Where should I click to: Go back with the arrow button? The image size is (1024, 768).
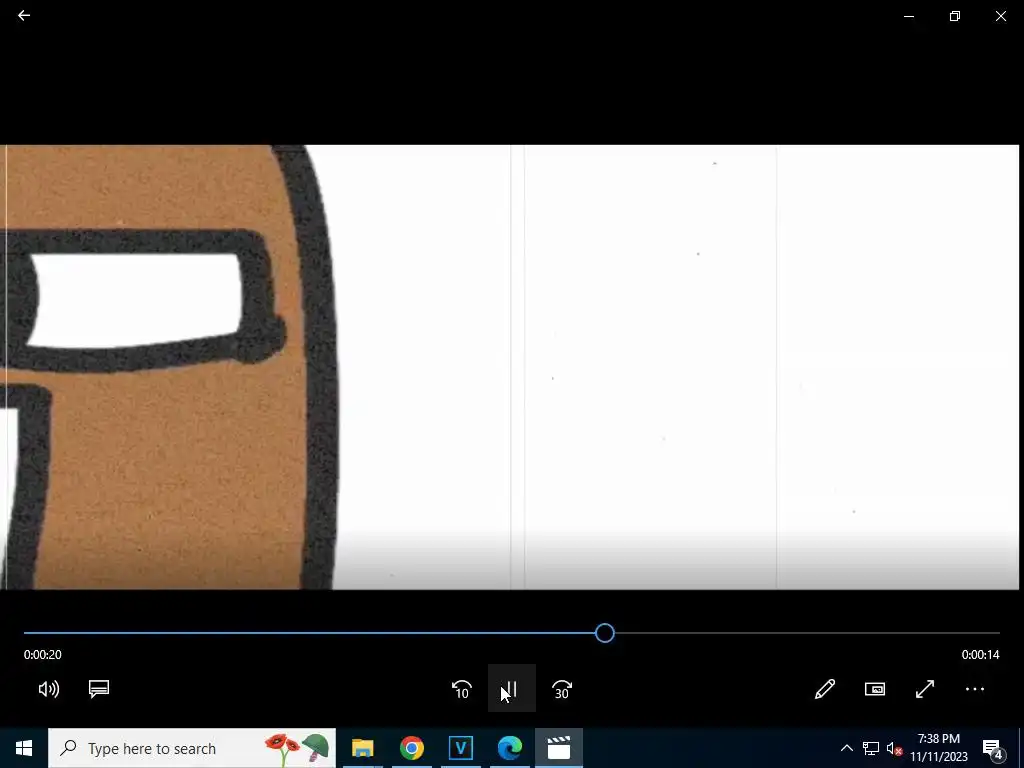click(24, 15)
